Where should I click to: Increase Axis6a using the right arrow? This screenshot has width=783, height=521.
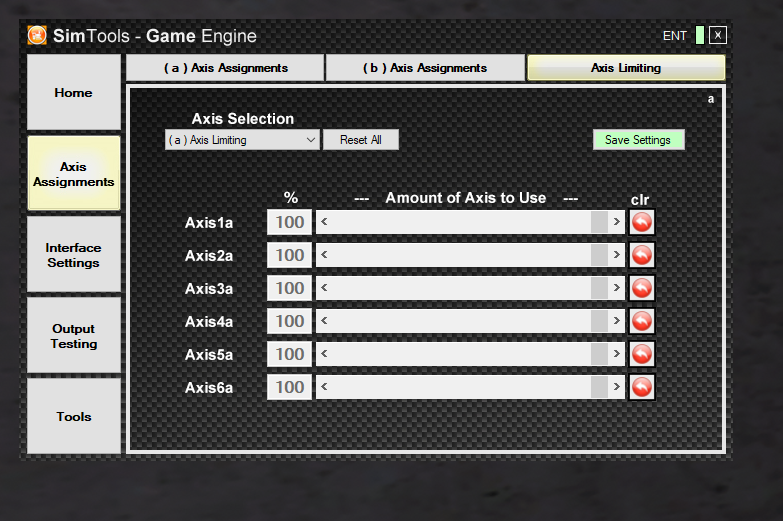[x=616, y=387]
